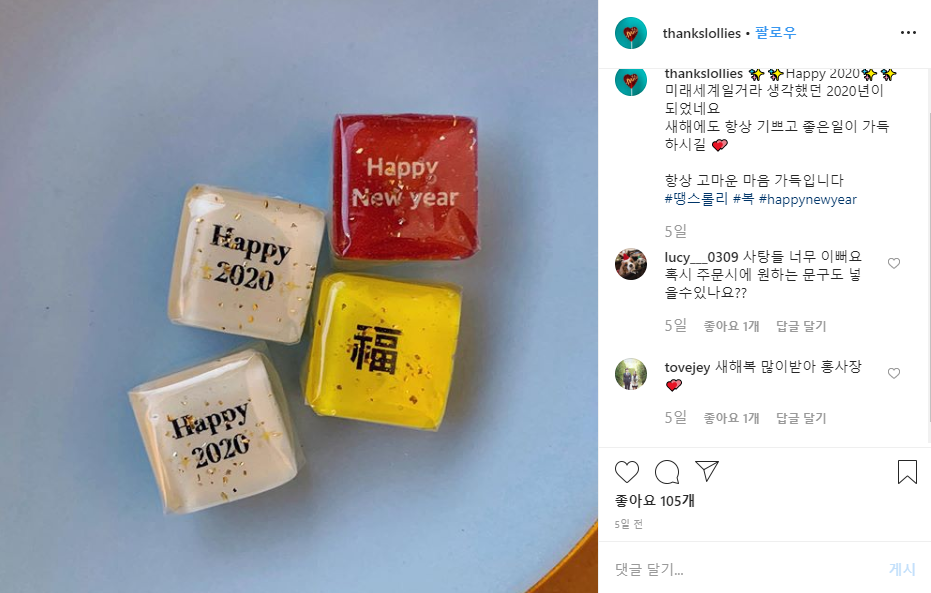931x593 pixels.
Task: Open tovejey profile picture
Action: [x=631, y=374]
